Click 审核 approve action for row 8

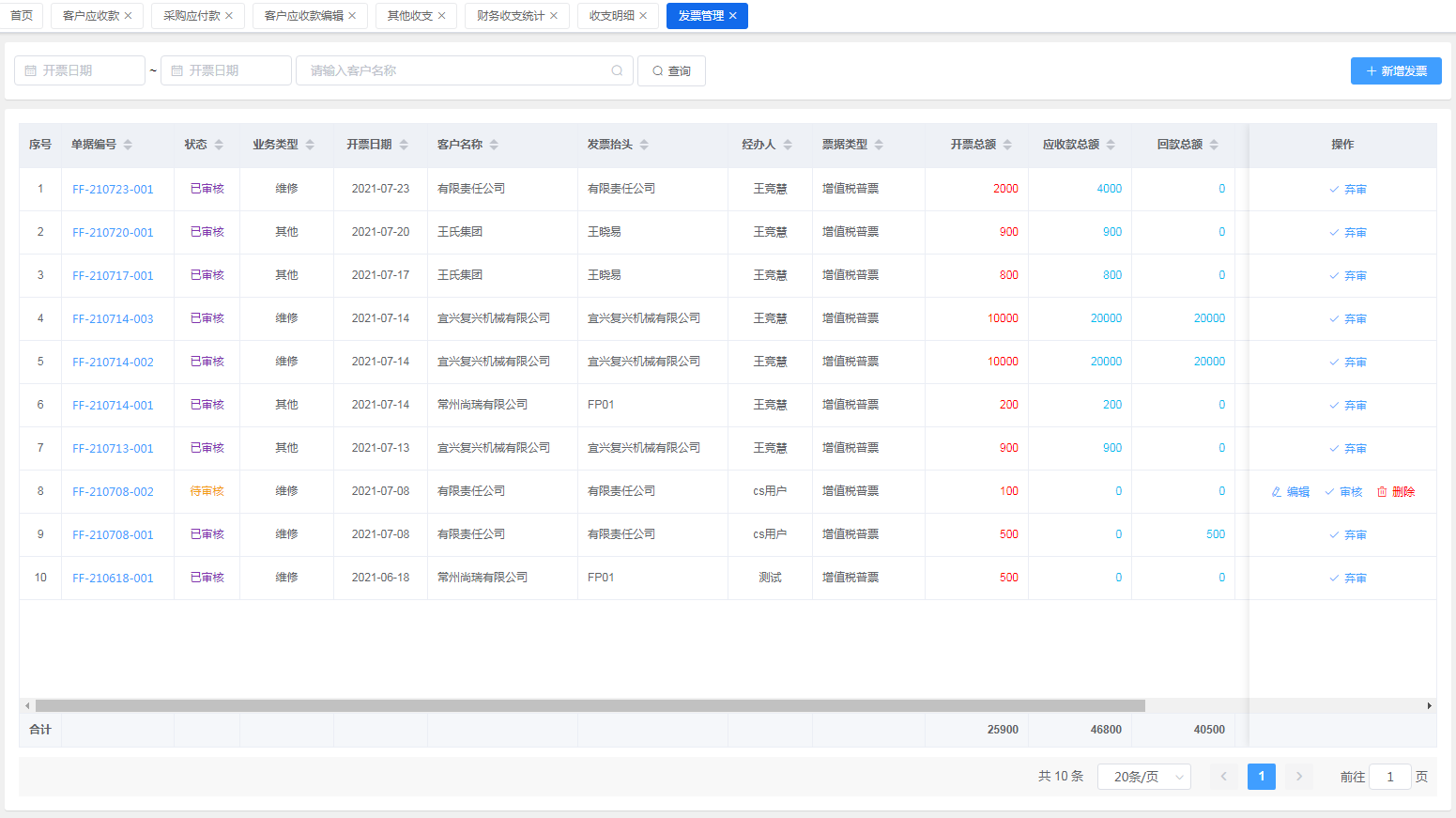tap(1343, 492)
